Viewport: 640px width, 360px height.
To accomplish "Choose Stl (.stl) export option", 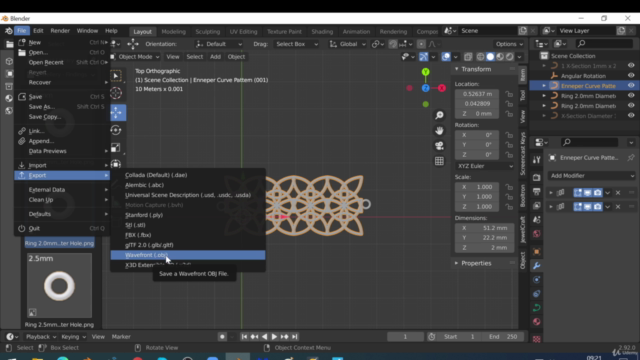I will 188,225.
